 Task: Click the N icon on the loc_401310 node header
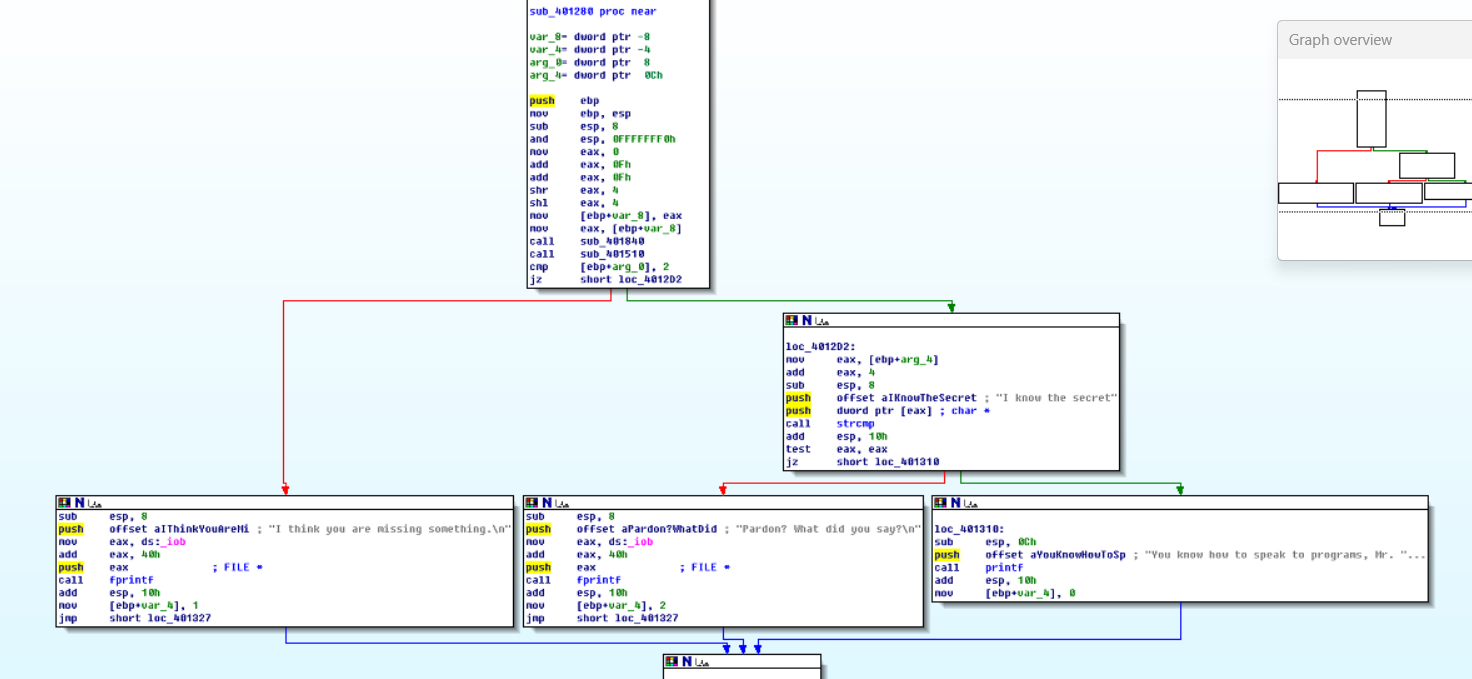(x=955, y=502)
